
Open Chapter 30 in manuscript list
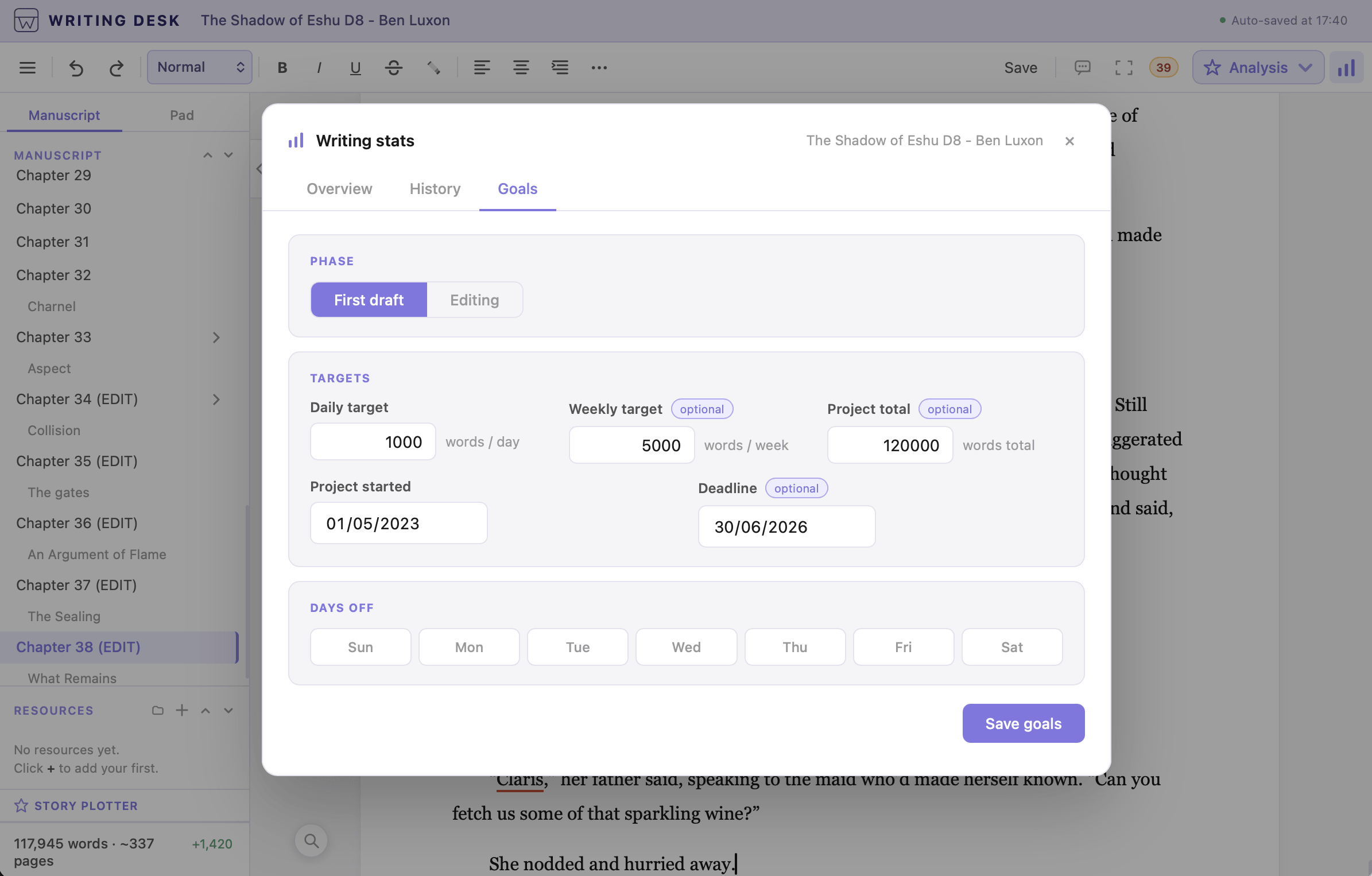click(x=53, y=208)
